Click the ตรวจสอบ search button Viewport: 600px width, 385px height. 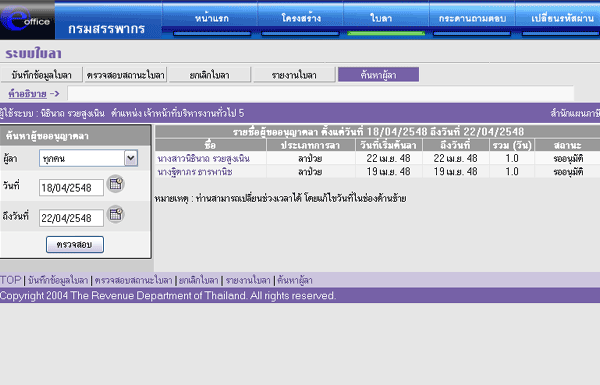tap(75, 245)
